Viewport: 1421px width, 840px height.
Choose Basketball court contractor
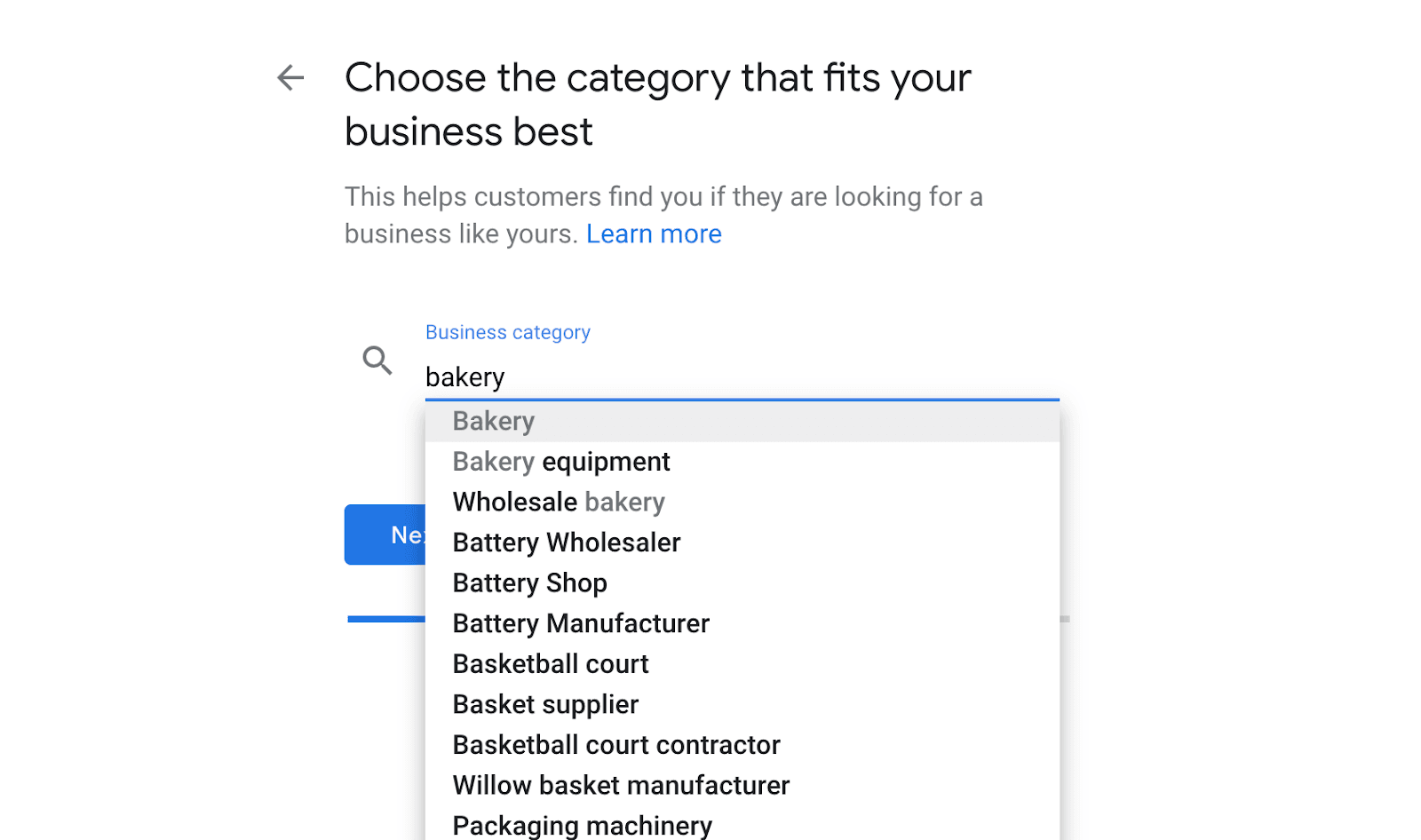[x=616, y=745]
